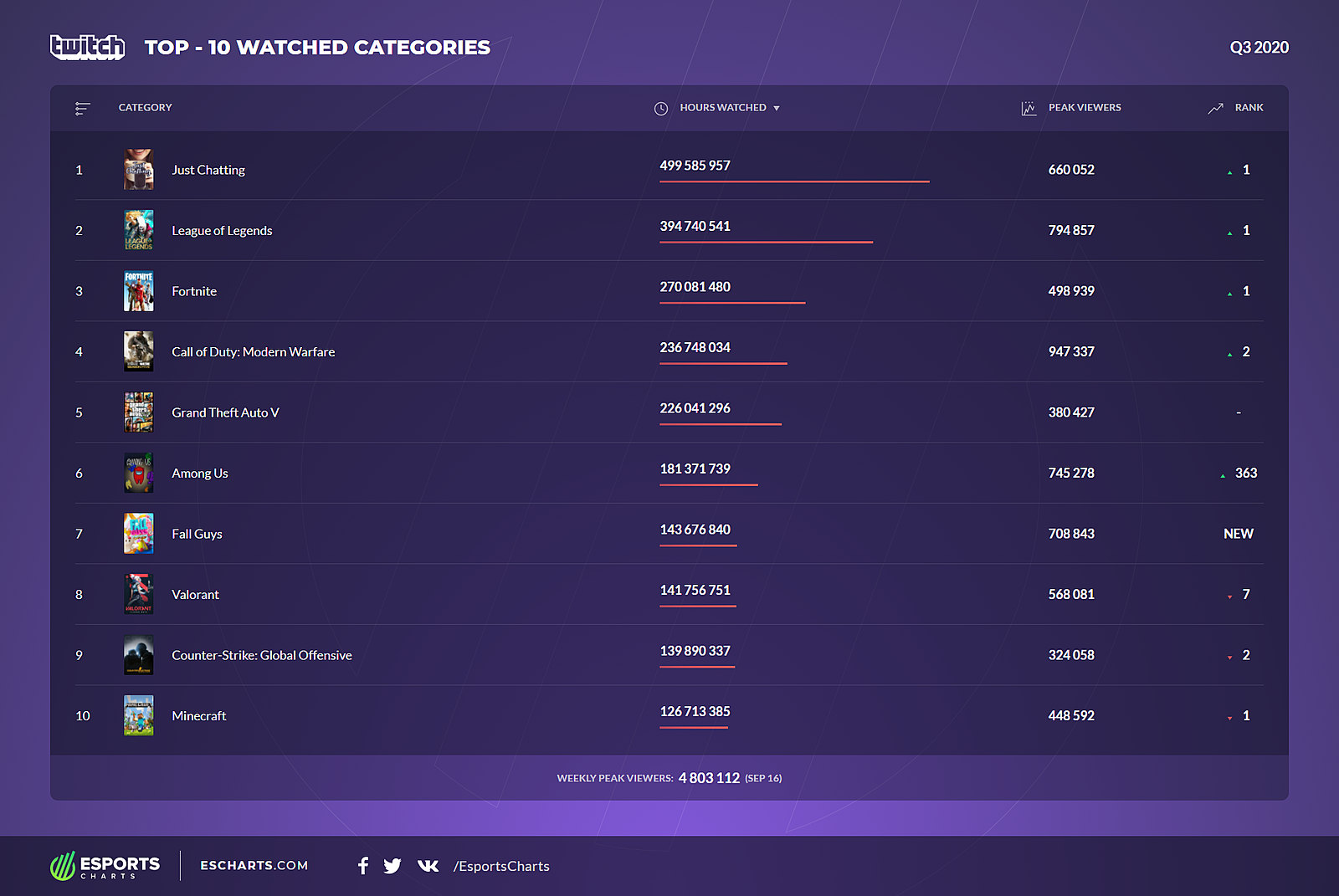Click the Counter-Strike cover image

click(139, 655)
